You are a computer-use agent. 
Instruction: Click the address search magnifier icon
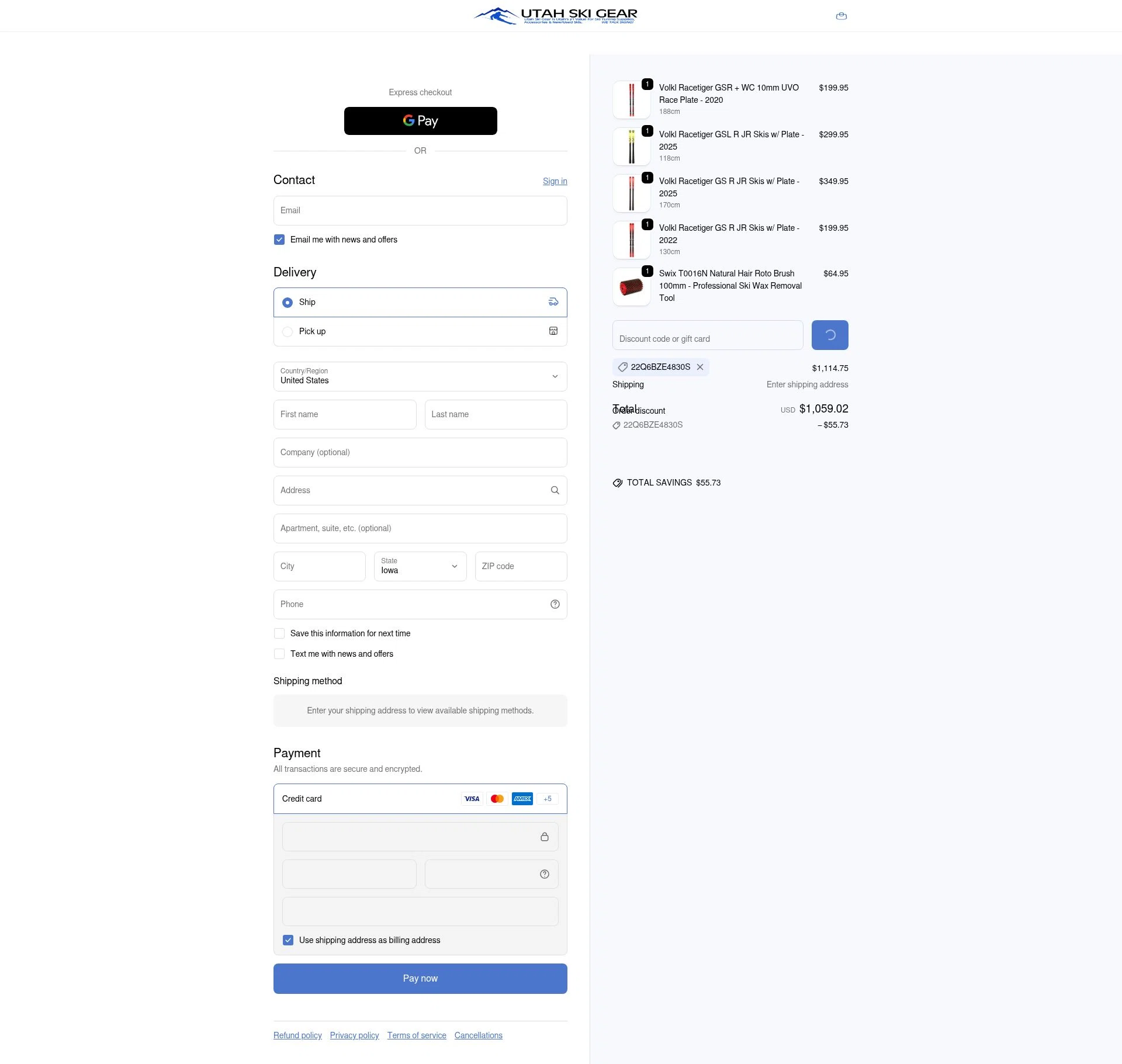point(555,490)
